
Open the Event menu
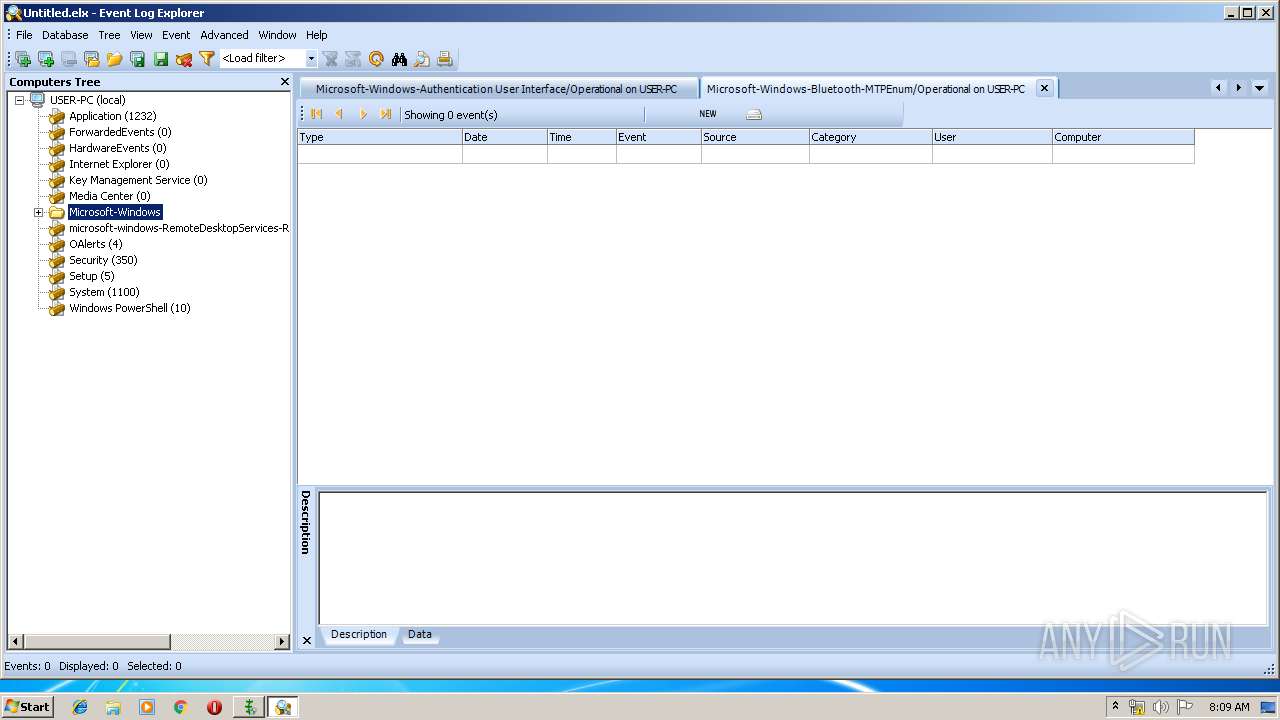pyautogui.click(x=176, y=35)
